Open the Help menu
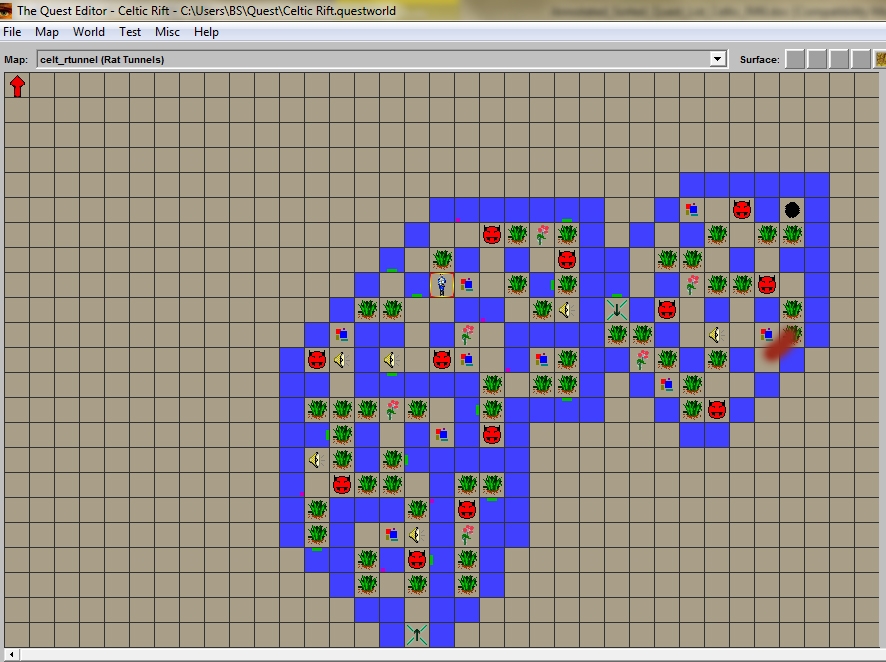The width and height of the screenshot is (886, 662). pyautogui.click(x=206, y=32)
